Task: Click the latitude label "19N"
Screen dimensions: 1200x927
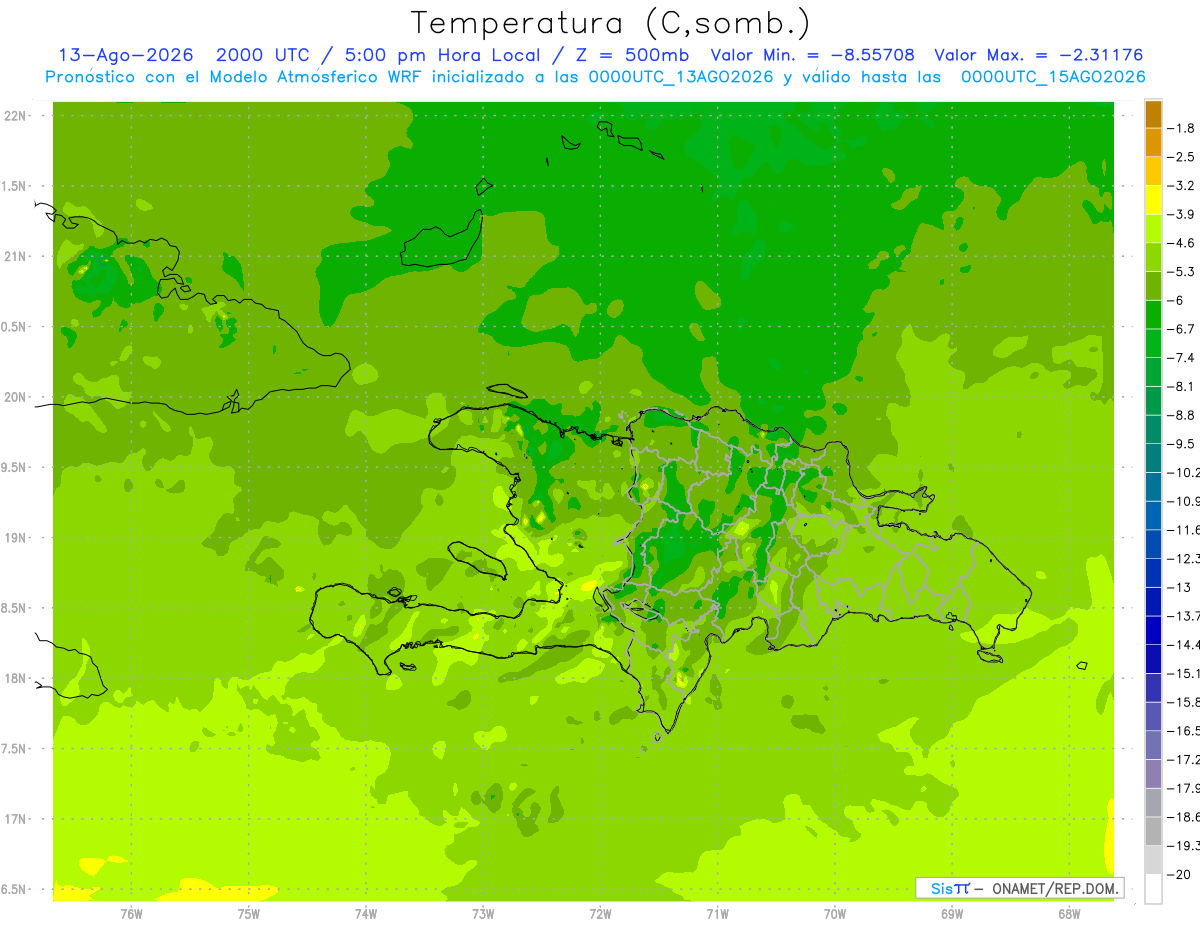Action: [15, 538]
